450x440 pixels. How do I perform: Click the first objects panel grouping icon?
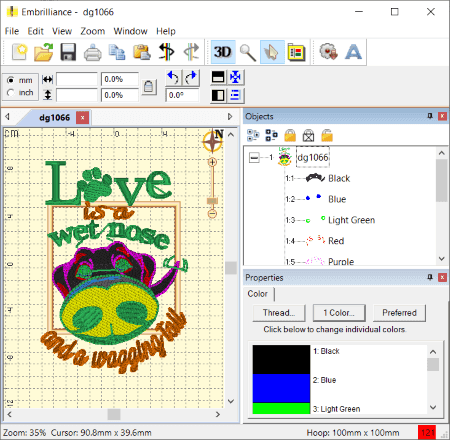click(253, 135)
